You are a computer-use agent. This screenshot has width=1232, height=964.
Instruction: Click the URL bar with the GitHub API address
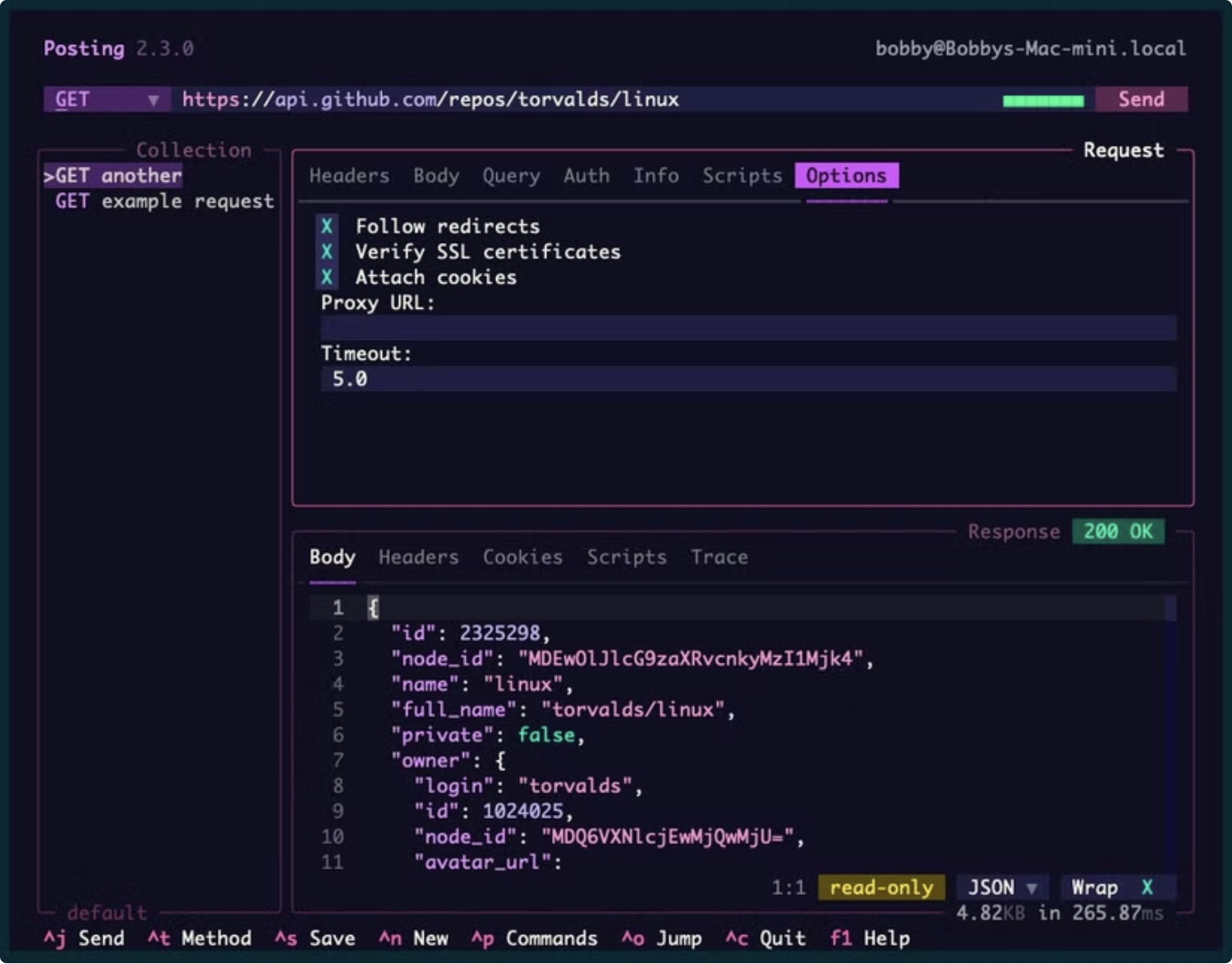(575, 99)
